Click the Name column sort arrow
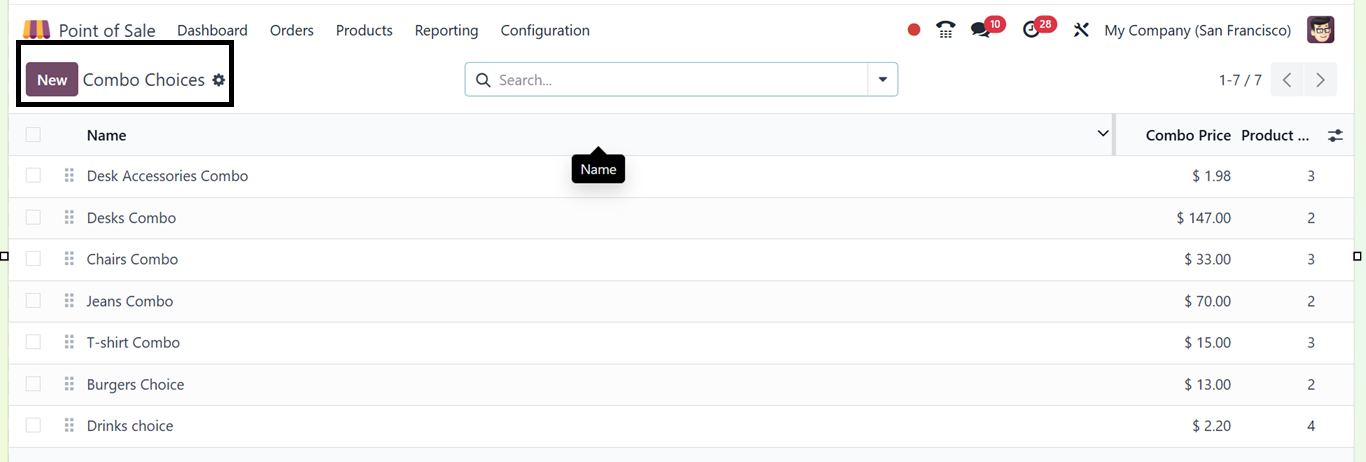Image resolution: width=1366 pixels, height=462 pixels. click(x=1103, y=134)
